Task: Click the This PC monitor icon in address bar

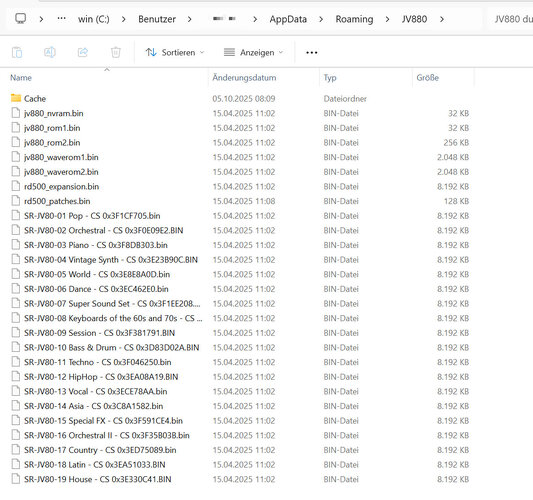Action: [21, 19]
